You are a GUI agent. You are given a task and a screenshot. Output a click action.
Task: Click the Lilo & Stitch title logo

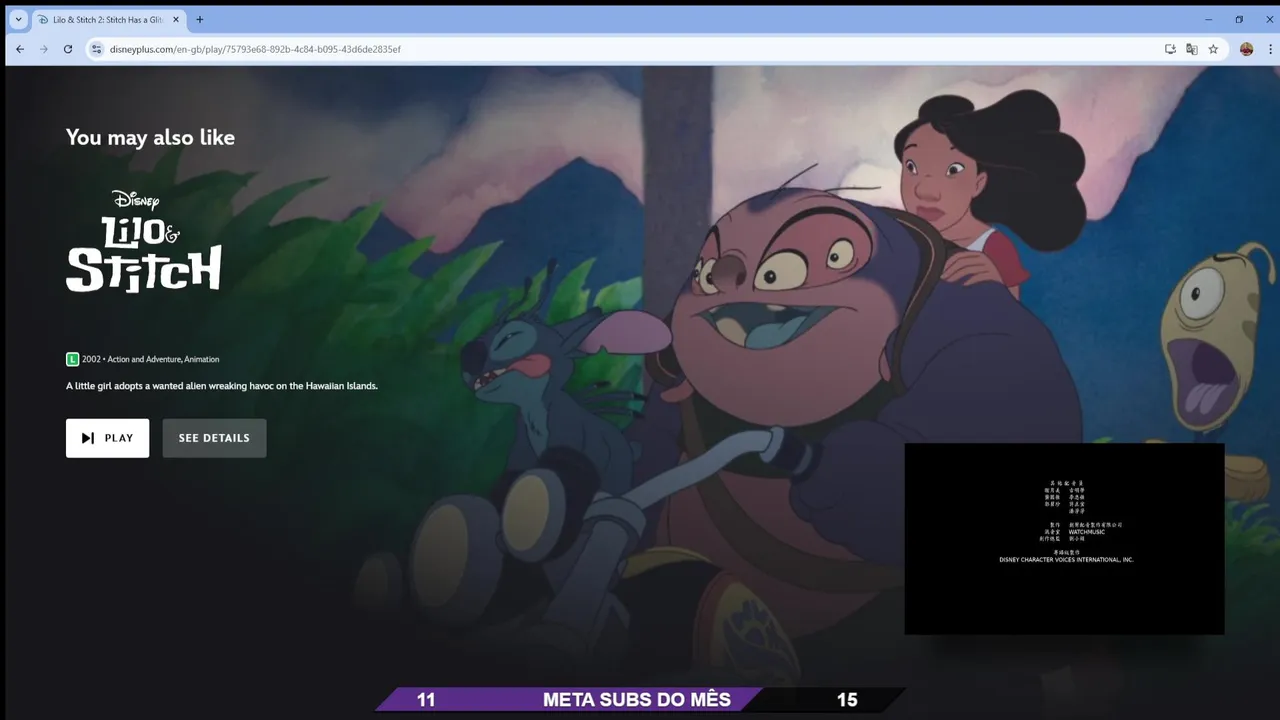pos(144,241)
